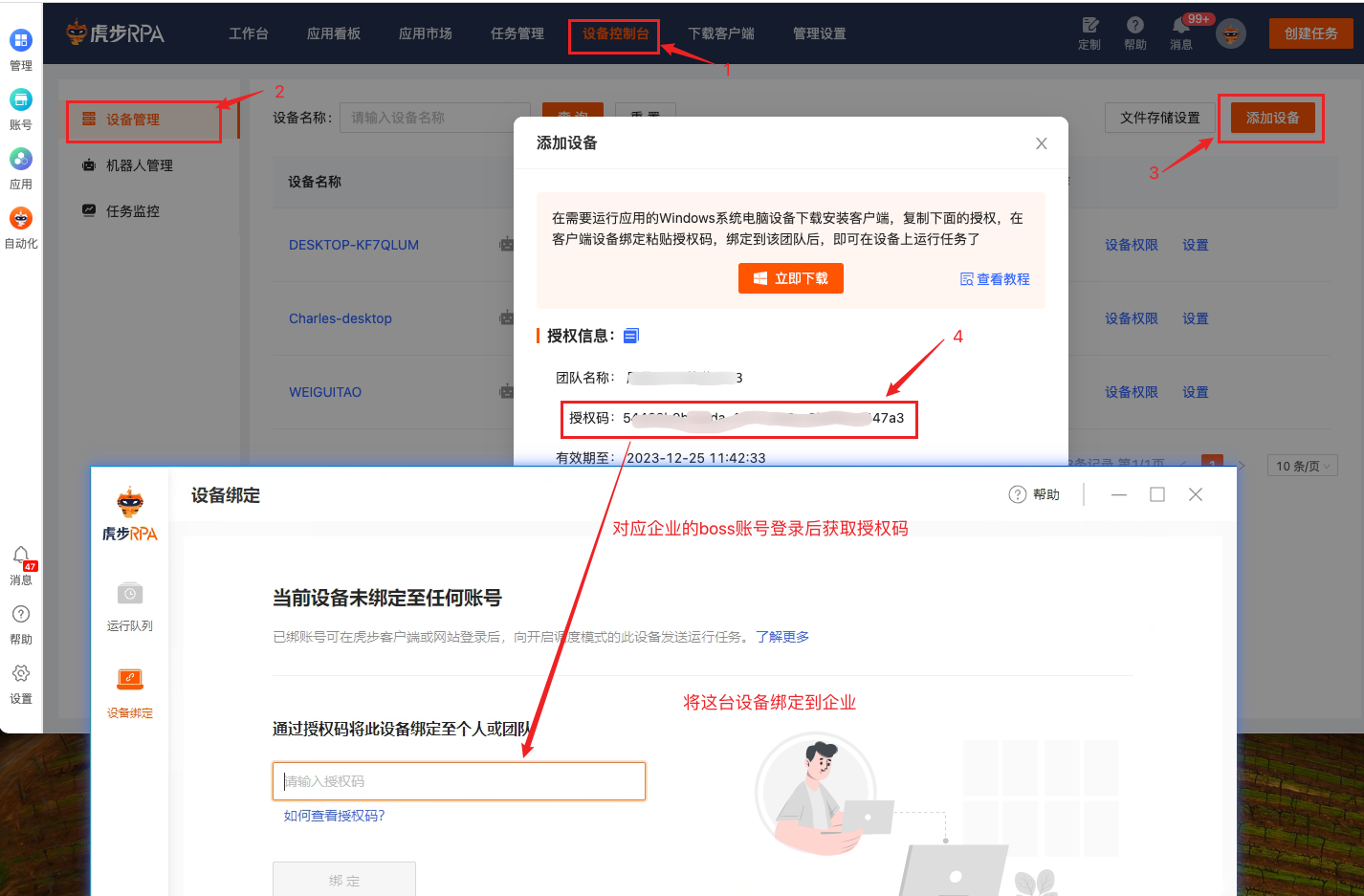Open the 账号 sidebar icon

pos(21,99)
